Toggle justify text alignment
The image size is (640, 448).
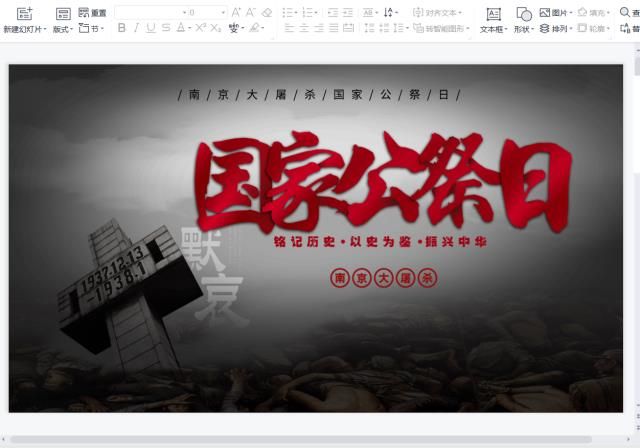point(333,28)
